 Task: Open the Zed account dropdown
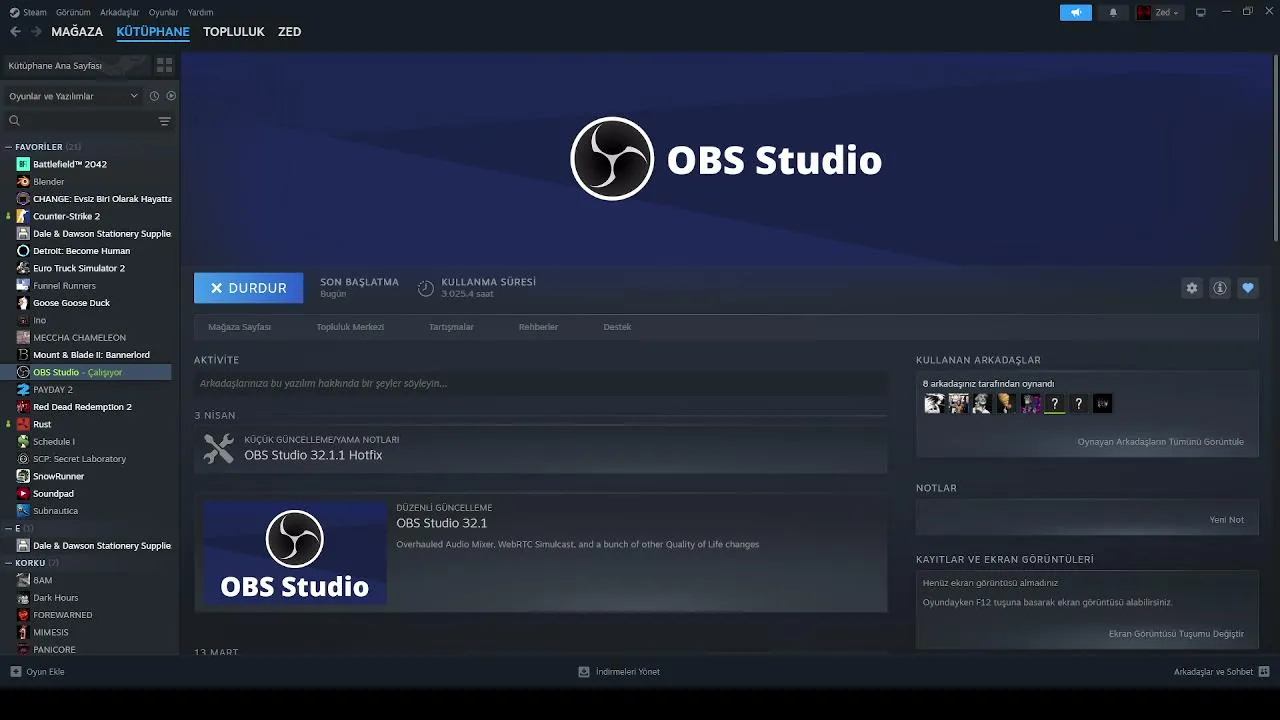pyautogui.click(x=1158, y=13)
